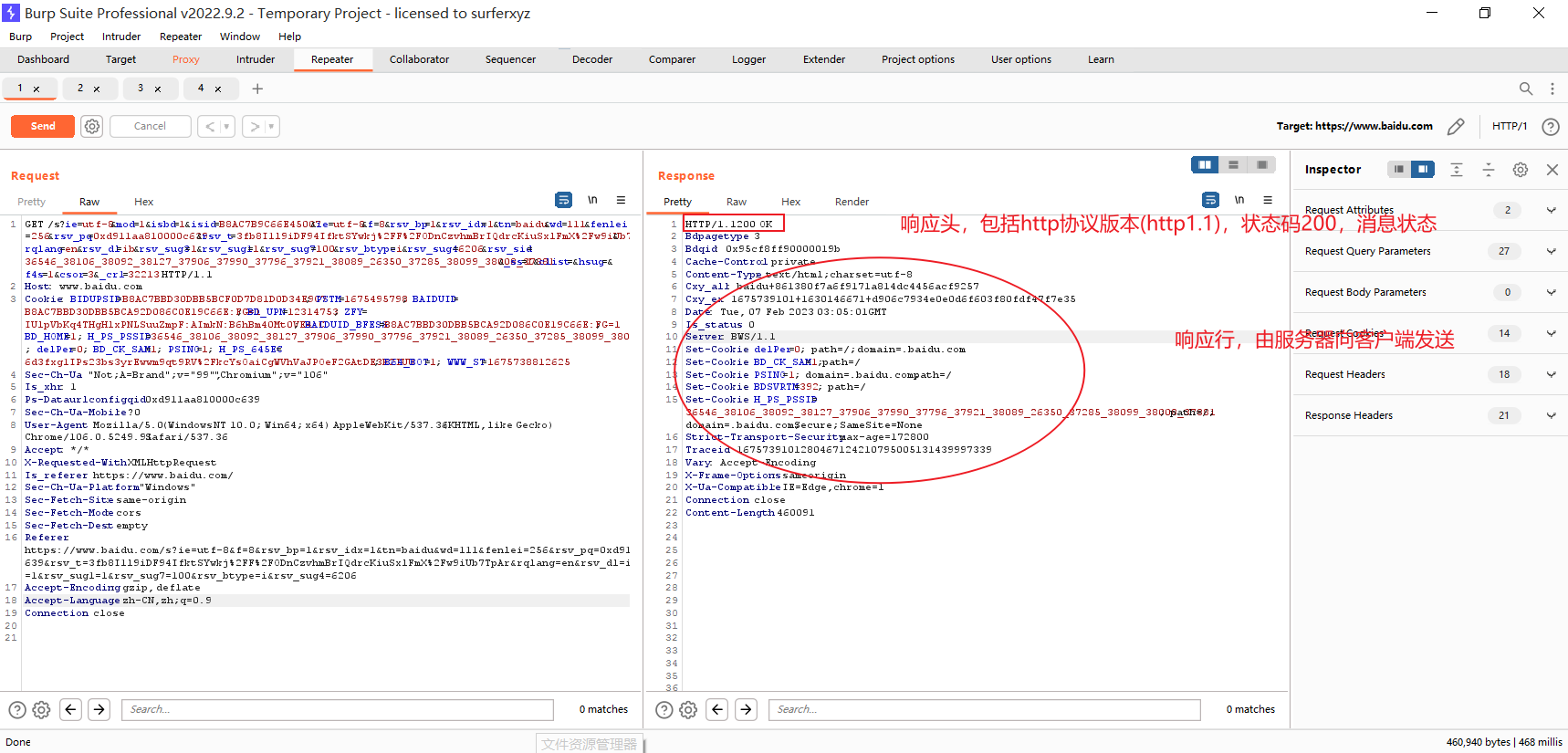The width and height of the screenshot is (1568, 753).
Task: Open Inspector settings gear
Action: [x=1521, y=170]
